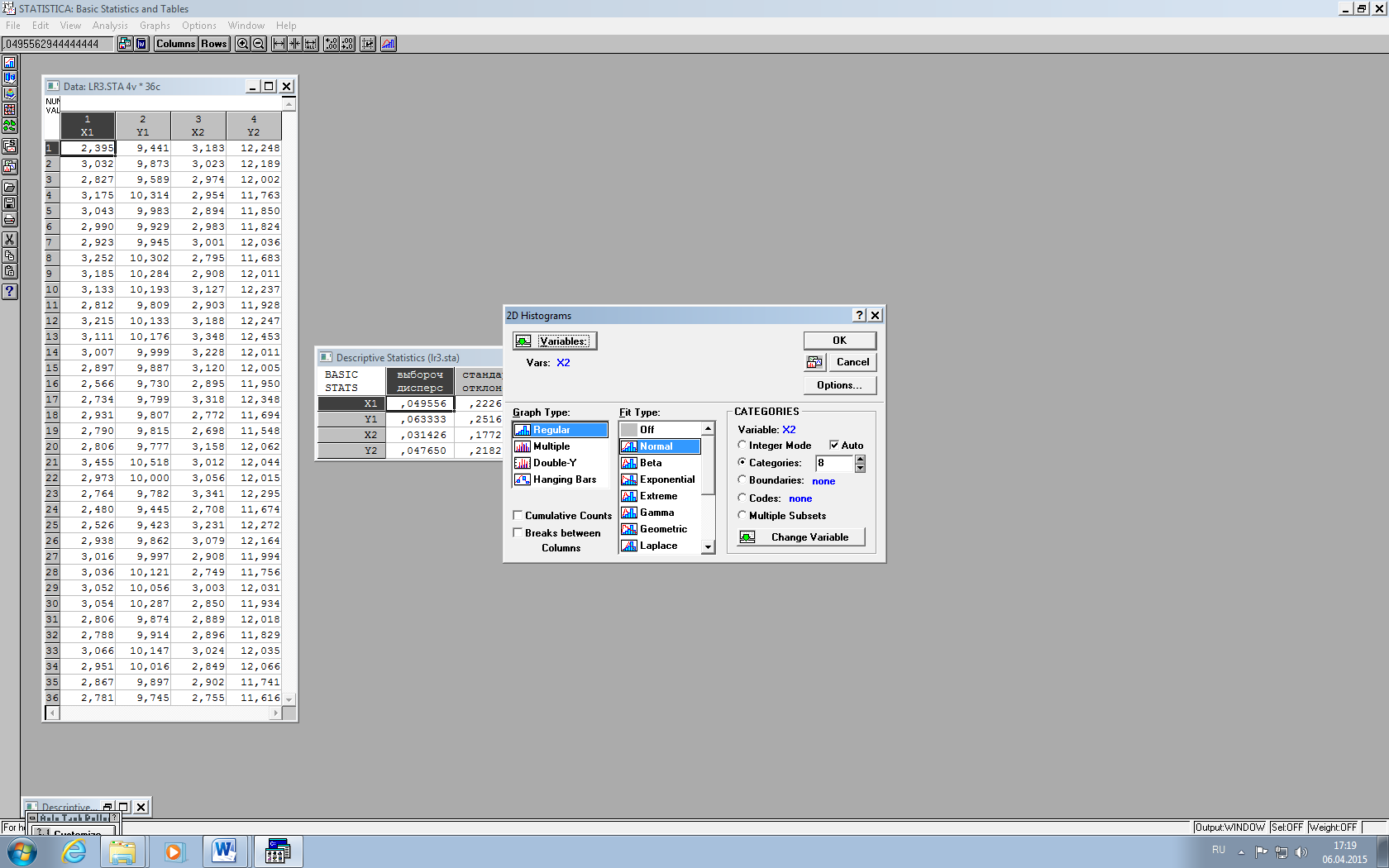Click the recalculate selection toolbar icon
Screen dimensions: 1389x868
(367, 44)
